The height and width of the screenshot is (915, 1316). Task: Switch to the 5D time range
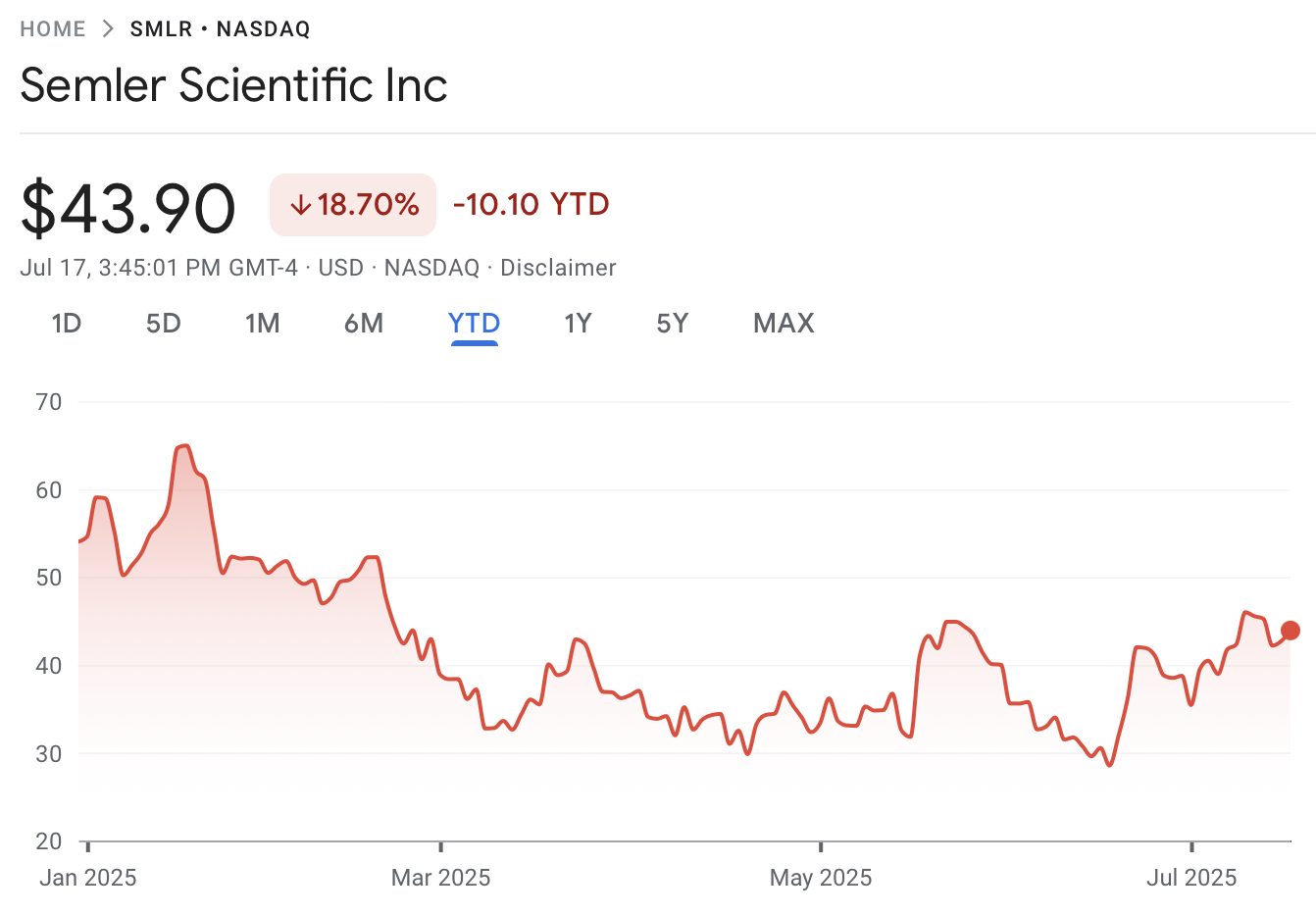164,324
